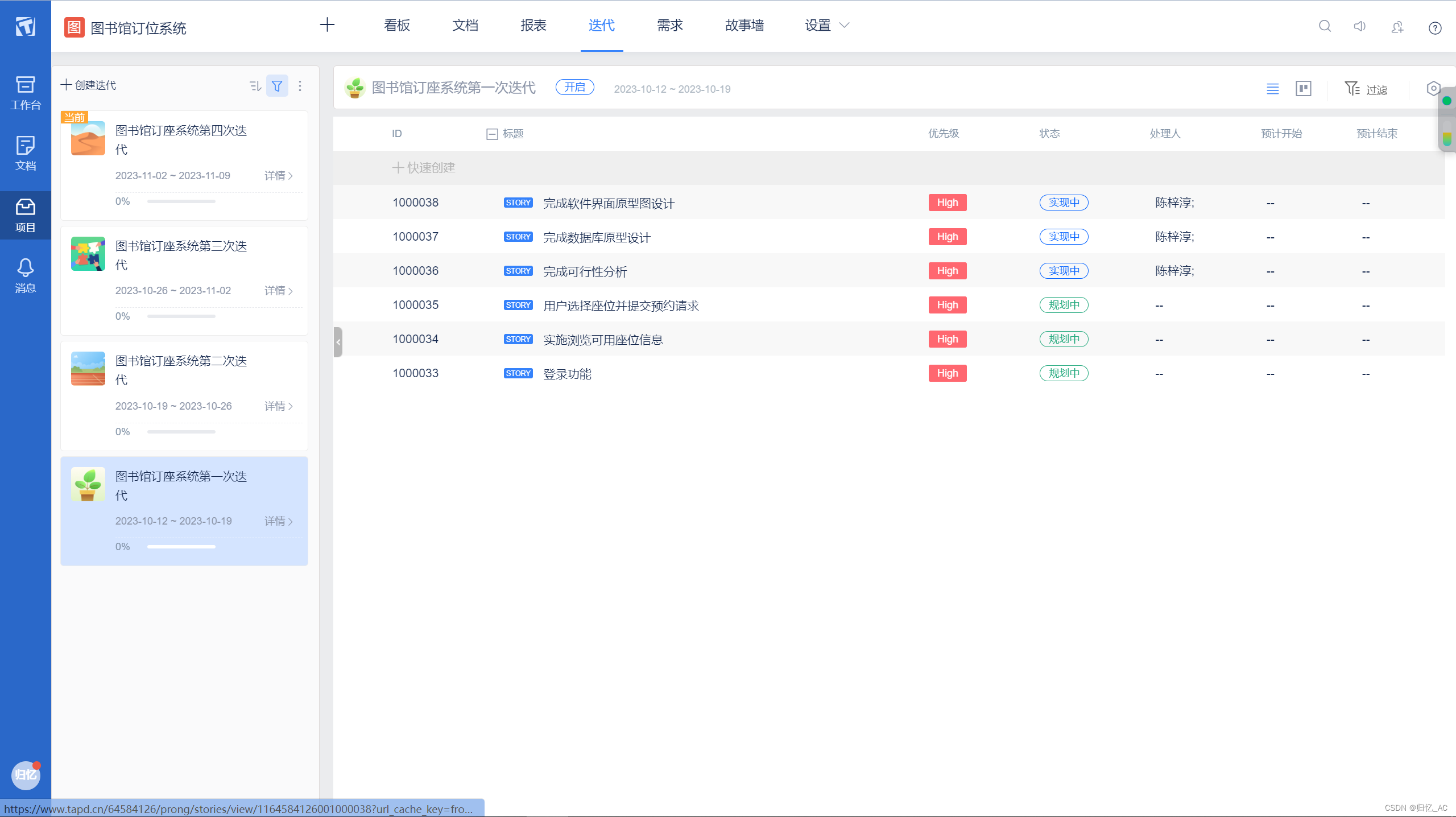Click the 快速创建 quick create field
This screenshot has width=1456, height=817.
pos(424,168)
